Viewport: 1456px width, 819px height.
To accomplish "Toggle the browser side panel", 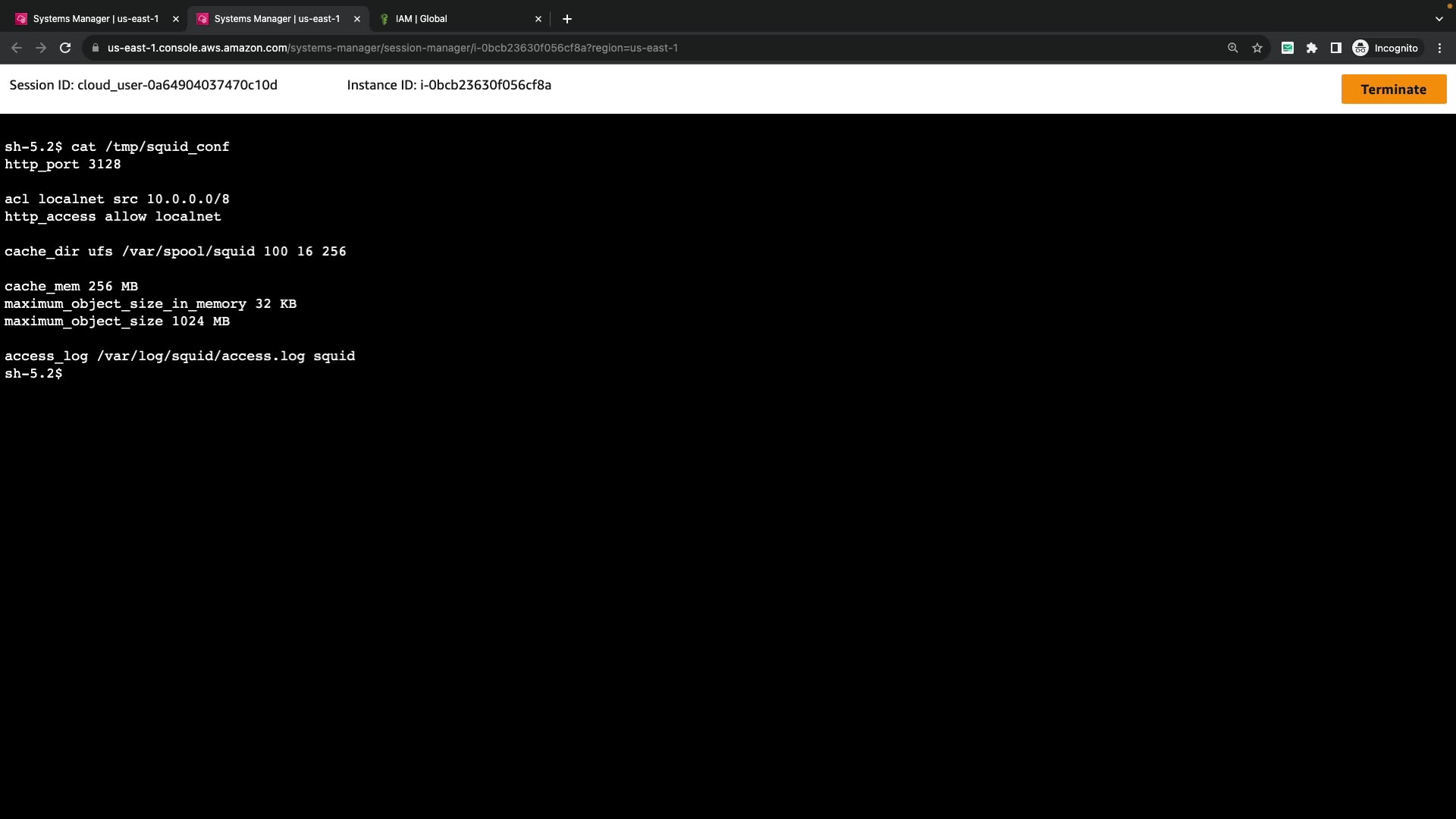I will 1336,48.
